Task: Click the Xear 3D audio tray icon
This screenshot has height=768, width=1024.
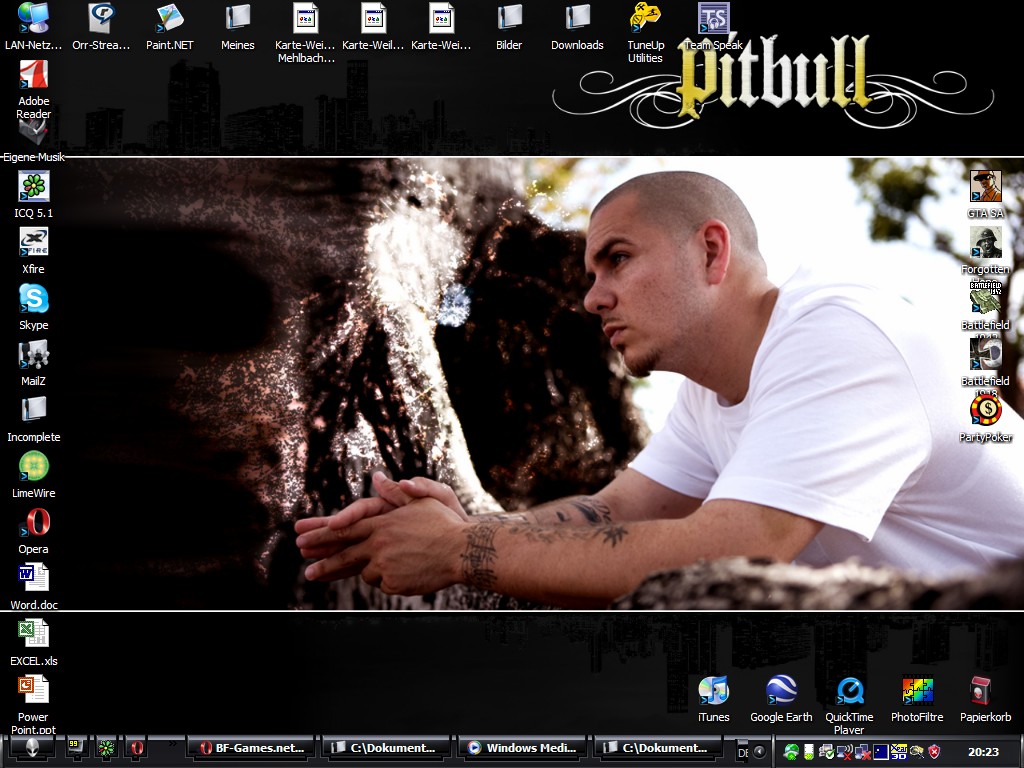Action: [x=899, y=752]
